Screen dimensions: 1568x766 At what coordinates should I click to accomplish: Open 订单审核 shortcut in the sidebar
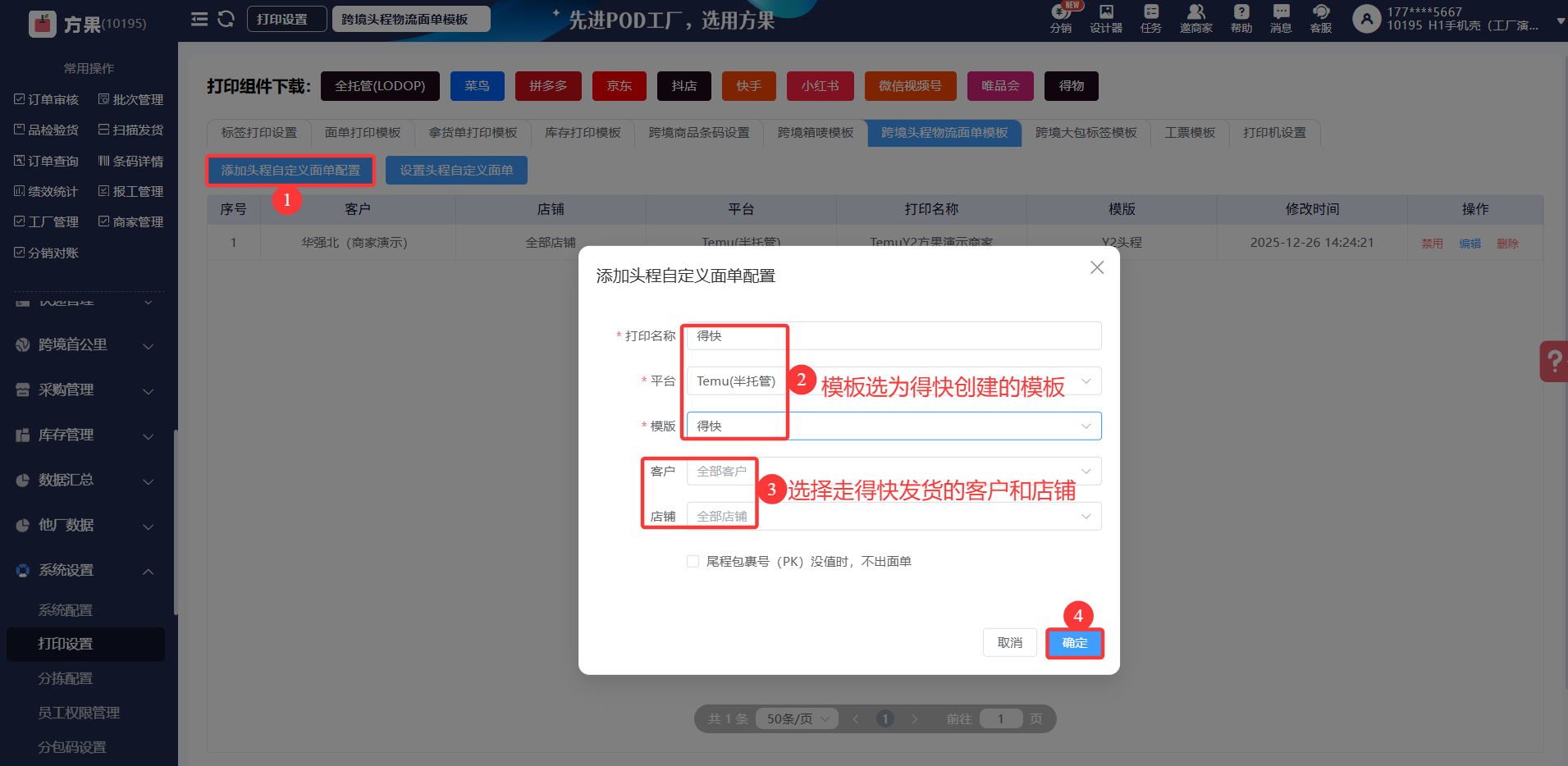47,99
